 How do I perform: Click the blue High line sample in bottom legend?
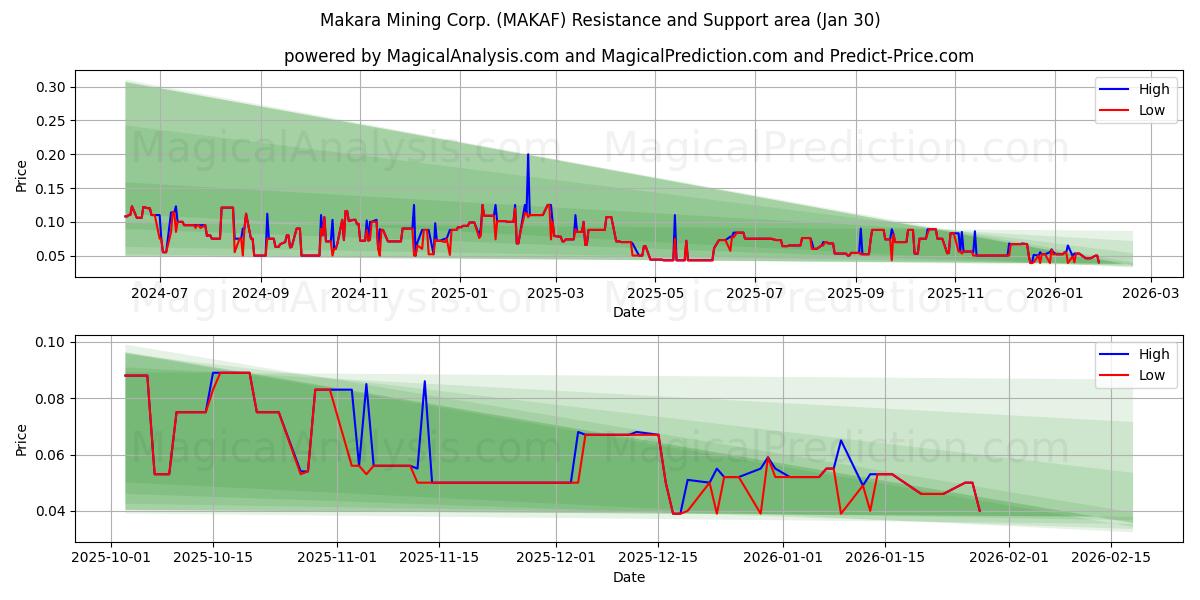1114,354
